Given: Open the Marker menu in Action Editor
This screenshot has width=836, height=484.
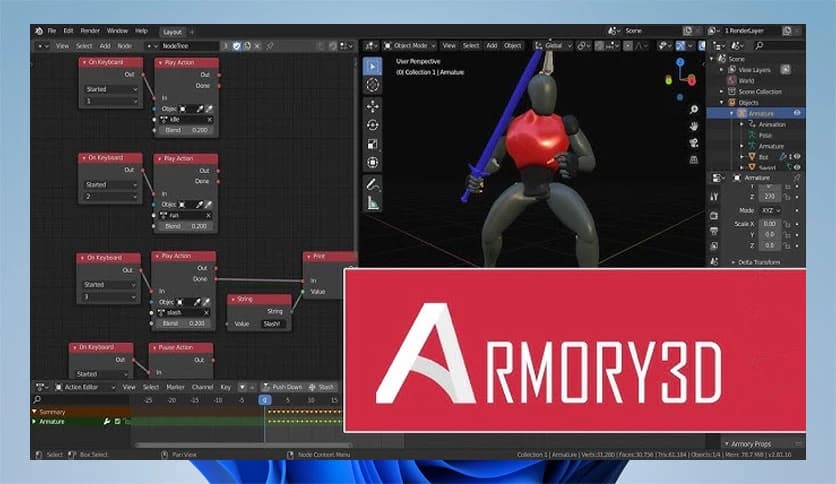Looking at the screenshot, I should click(174, 387).
